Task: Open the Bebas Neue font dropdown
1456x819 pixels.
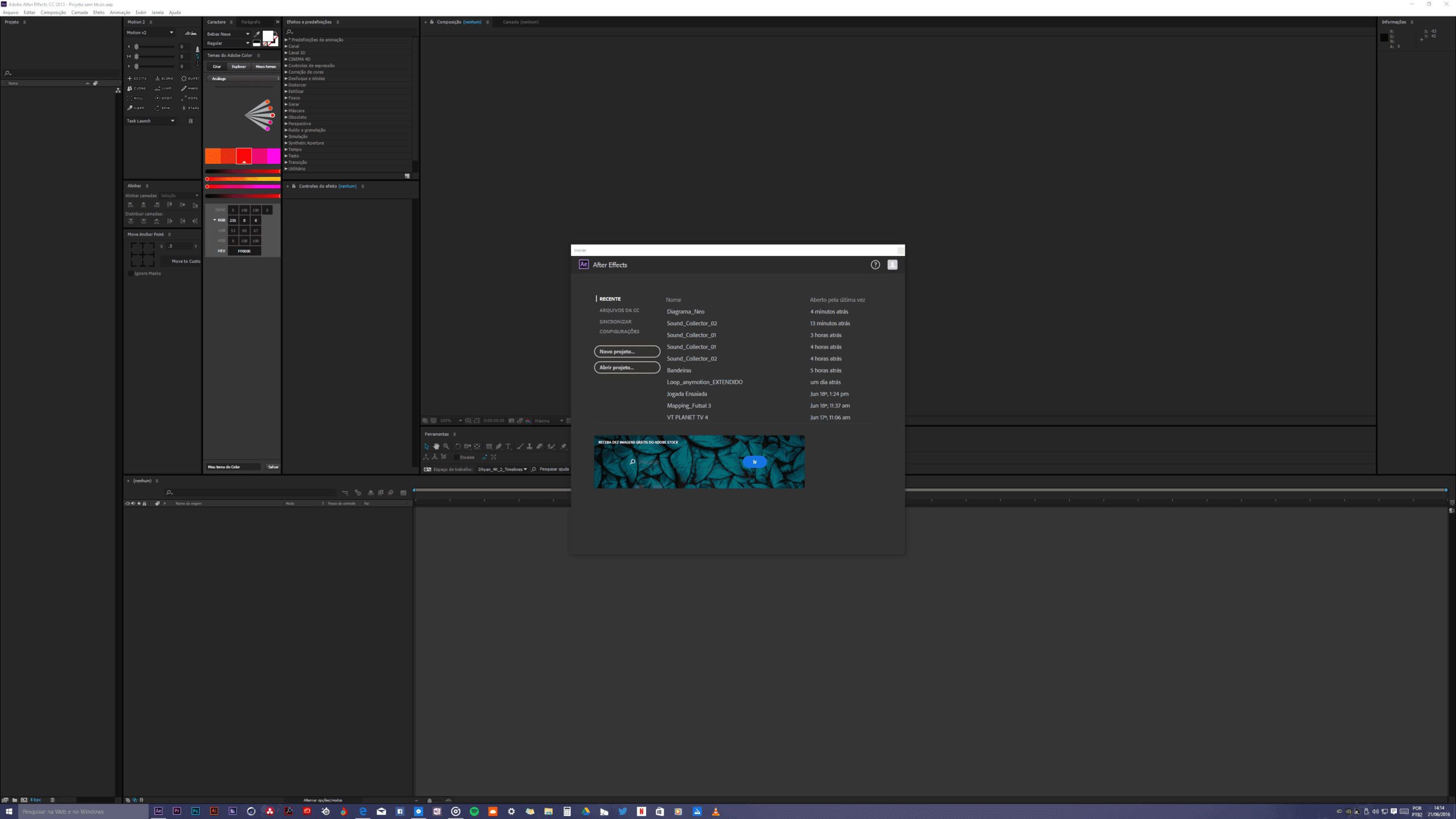Action: [228, 34]
